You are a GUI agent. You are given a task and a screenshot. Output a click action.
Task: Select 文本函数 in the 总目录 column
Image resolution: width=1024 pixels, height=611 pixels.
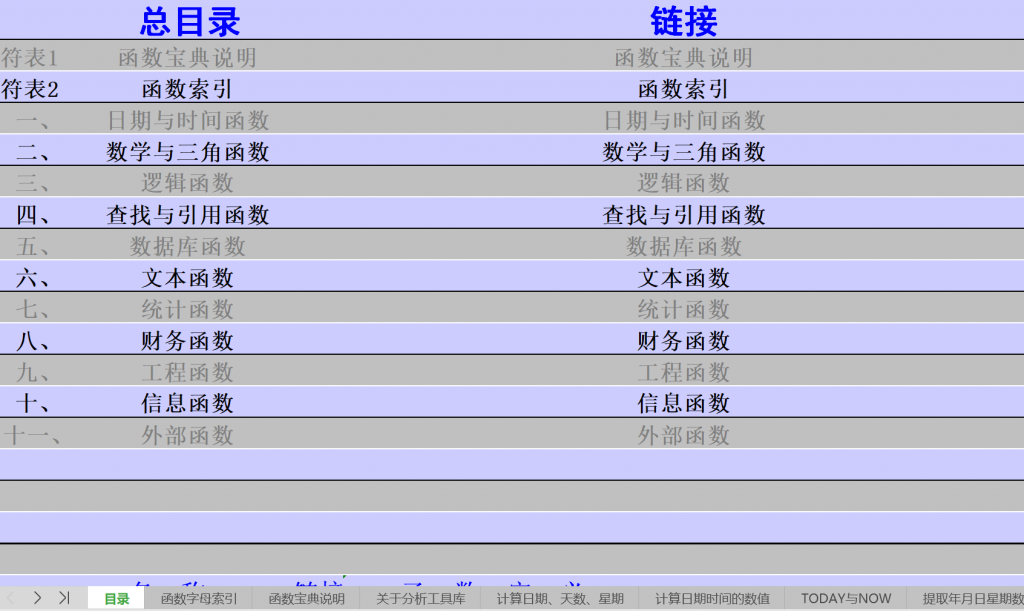click(x=187, y=278)
